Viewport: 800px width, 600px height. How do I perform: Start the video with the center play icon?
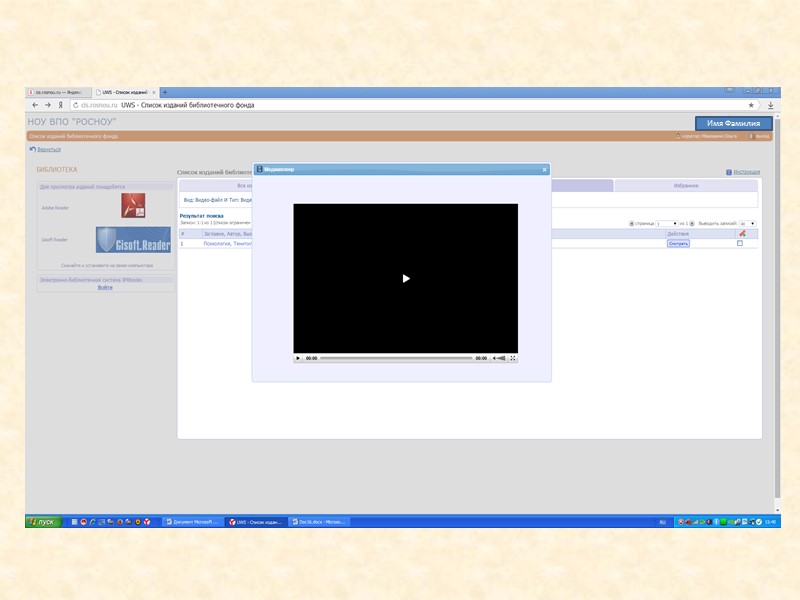[x=406, y=278]
